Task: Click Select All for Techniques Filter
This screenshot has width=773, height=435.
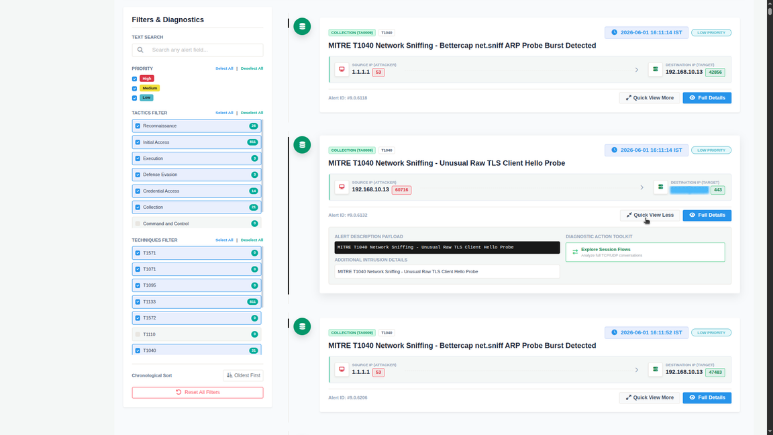Action: point(224,240)
